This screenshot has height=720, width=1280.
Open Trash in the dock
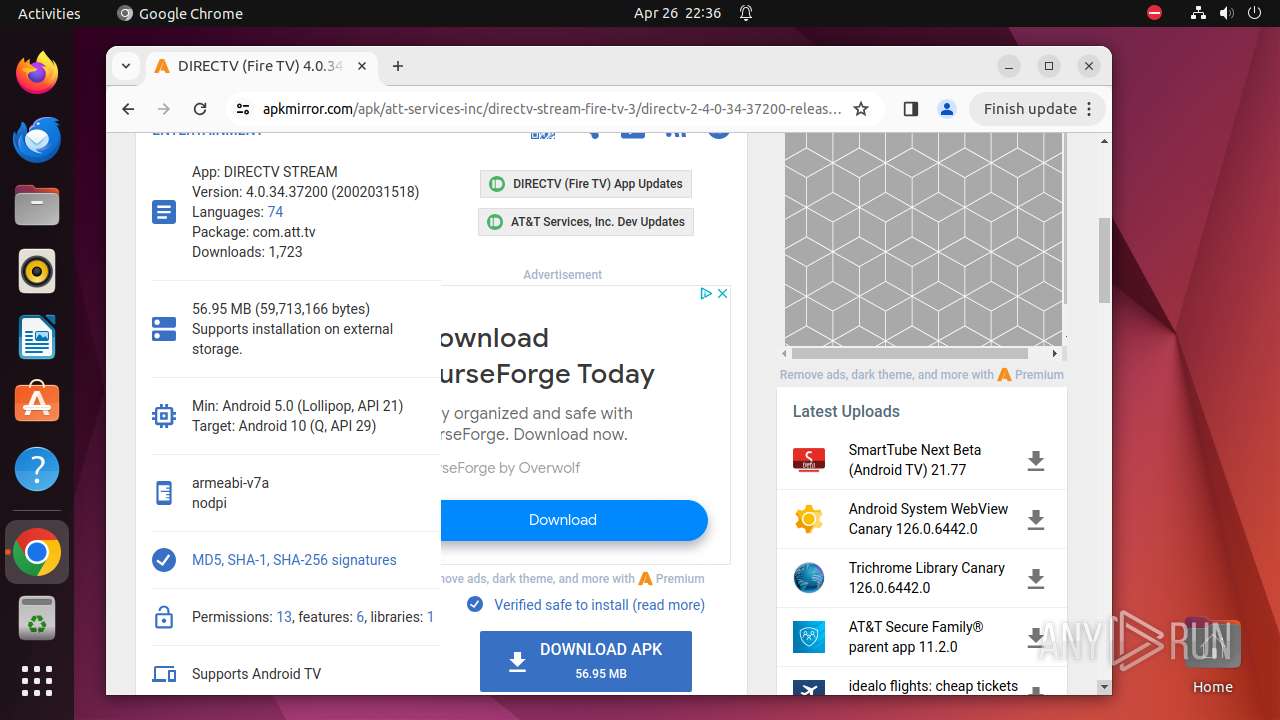pos(37,618)
